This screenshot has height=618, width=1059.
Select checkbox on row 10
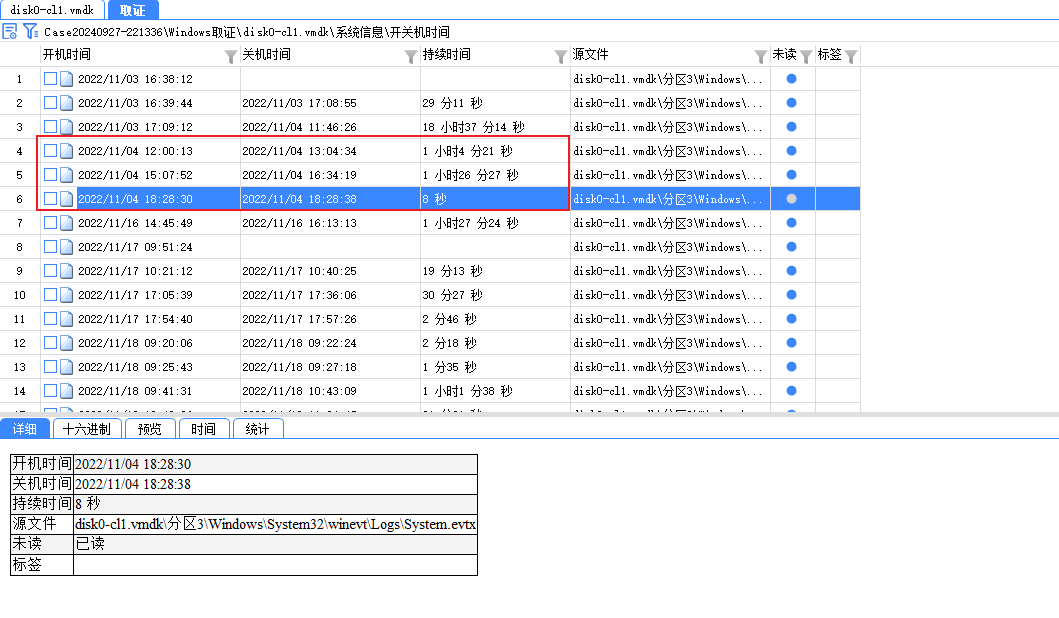coord(50,295)
